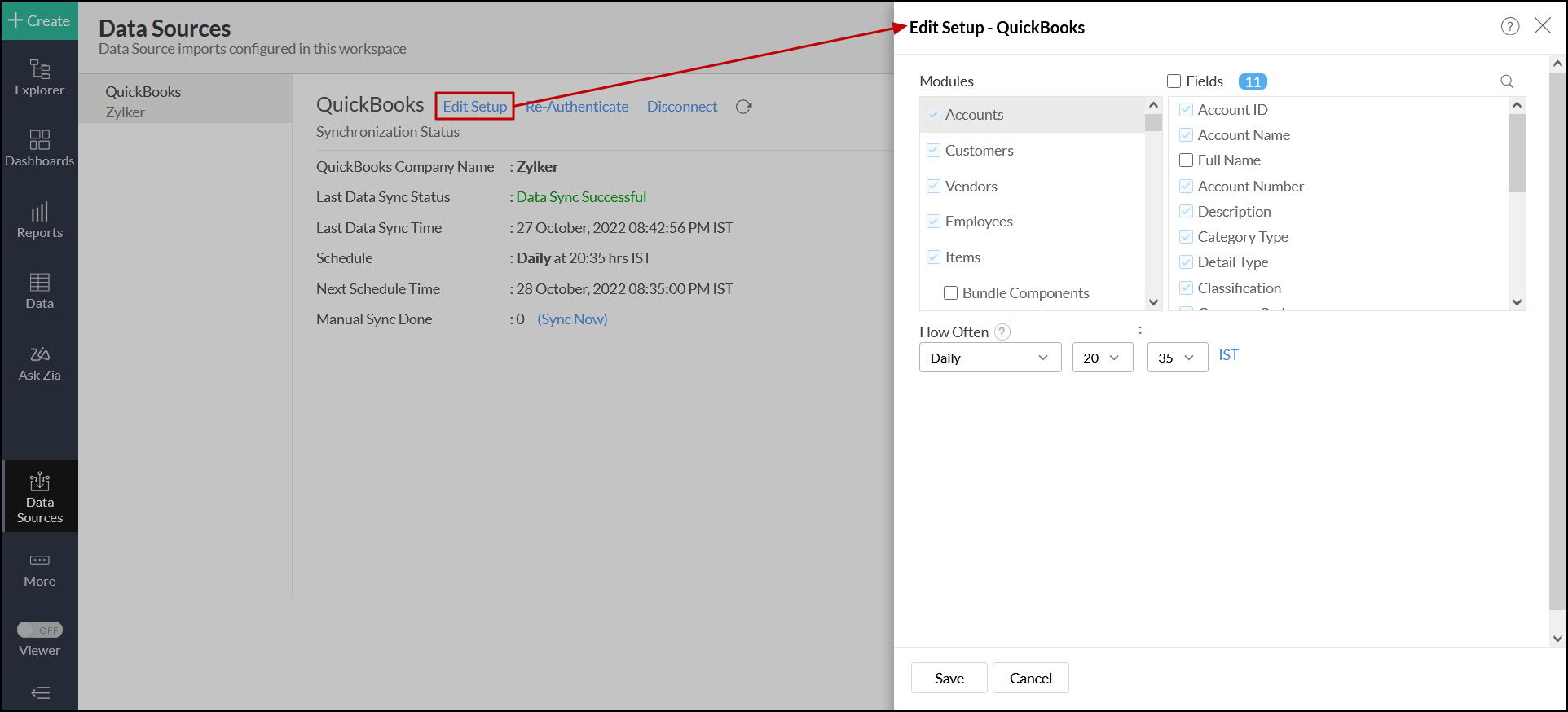Click the search icon in Fields panel
The image size is (1568, 712).
(1506, 81)
